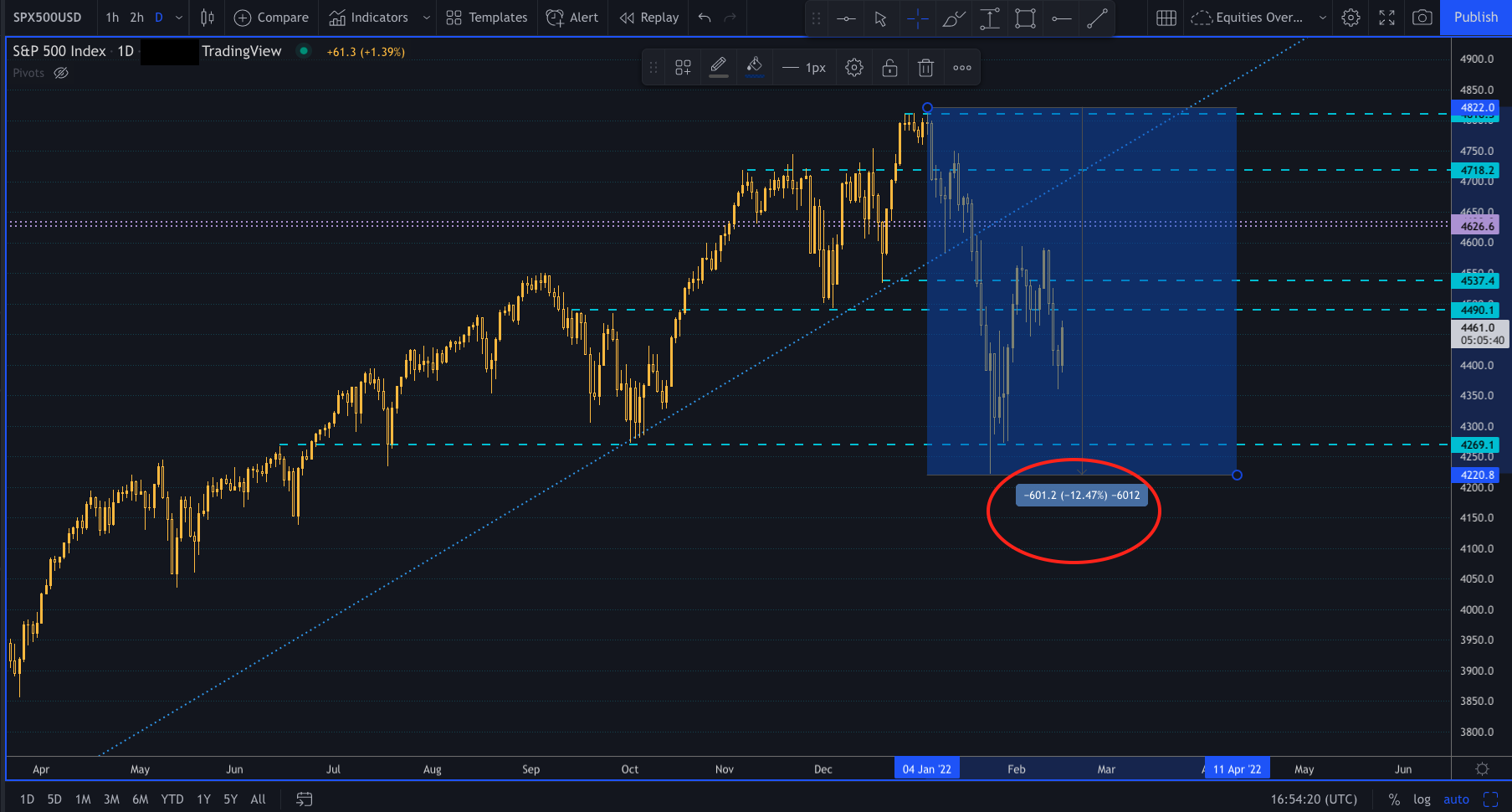This screenshot has height=812, width=1512.
Task: Redo the chart action
Action: tap(730, 17)
